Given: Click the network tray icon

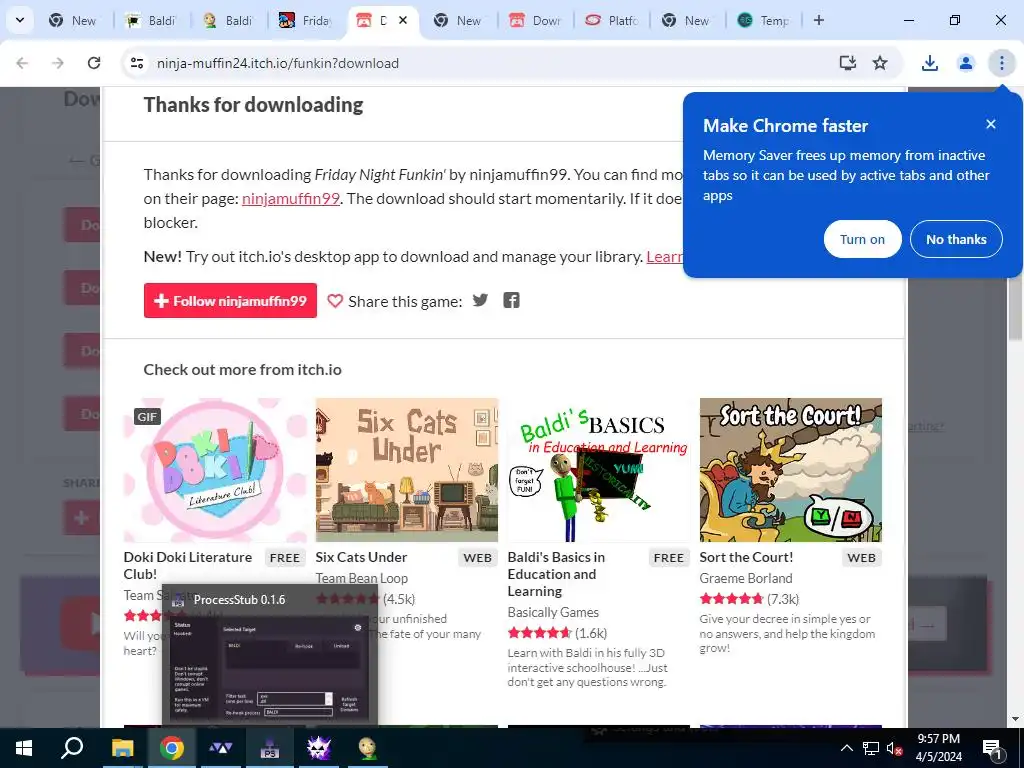Looking at the screenshot, I should coord(871,748).
